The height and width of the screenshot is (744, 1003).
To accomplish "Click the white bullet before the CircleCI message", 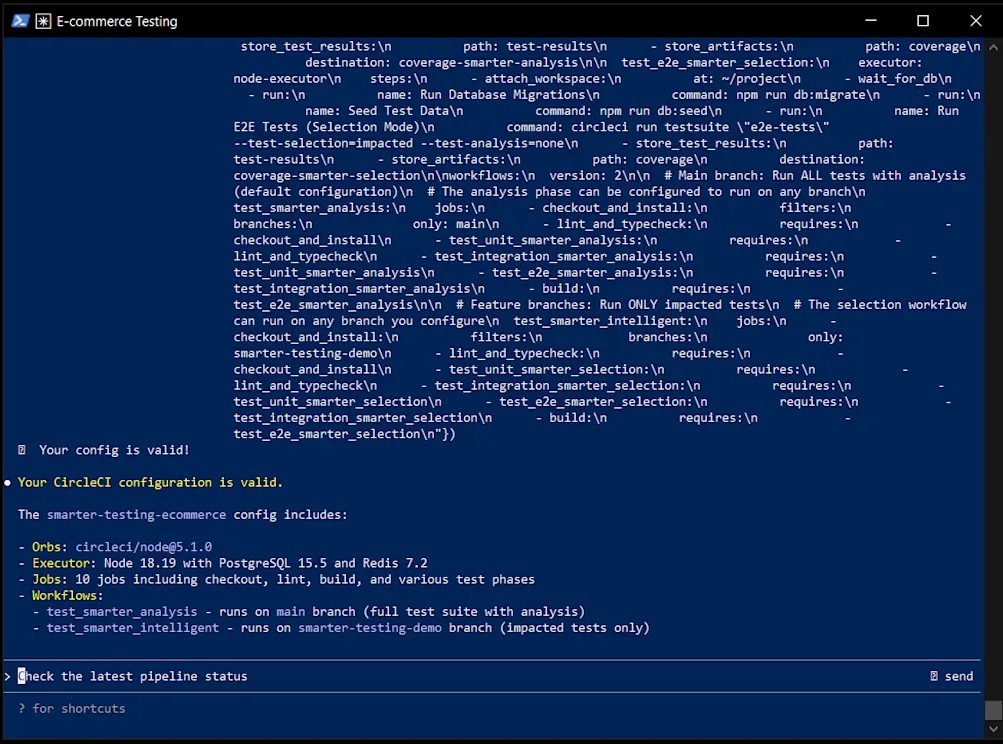I will (8, 482).
